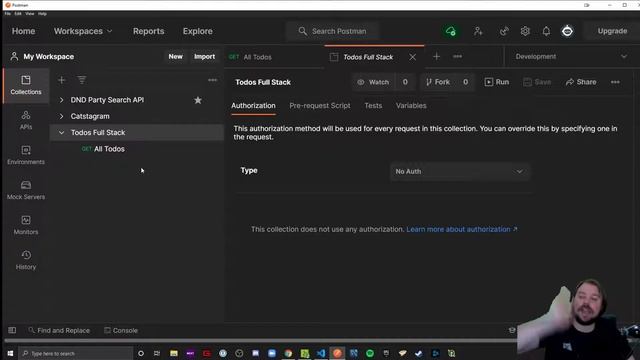The image size is (640, 360).
Task: Close the Todos Full Stack tab
Action: (413, 57)
